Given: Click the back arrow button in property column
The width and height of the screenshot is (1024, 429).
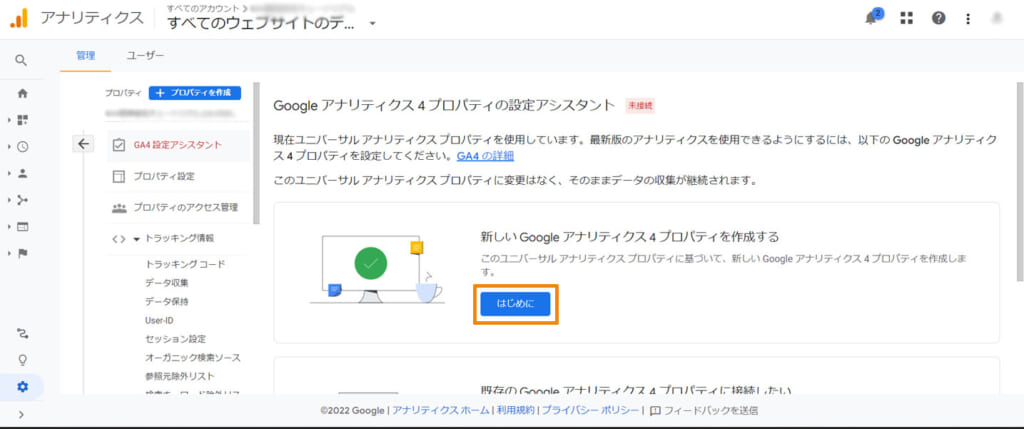Looking at the screenshot, I should pyautogui.click(x=82, y=144).
